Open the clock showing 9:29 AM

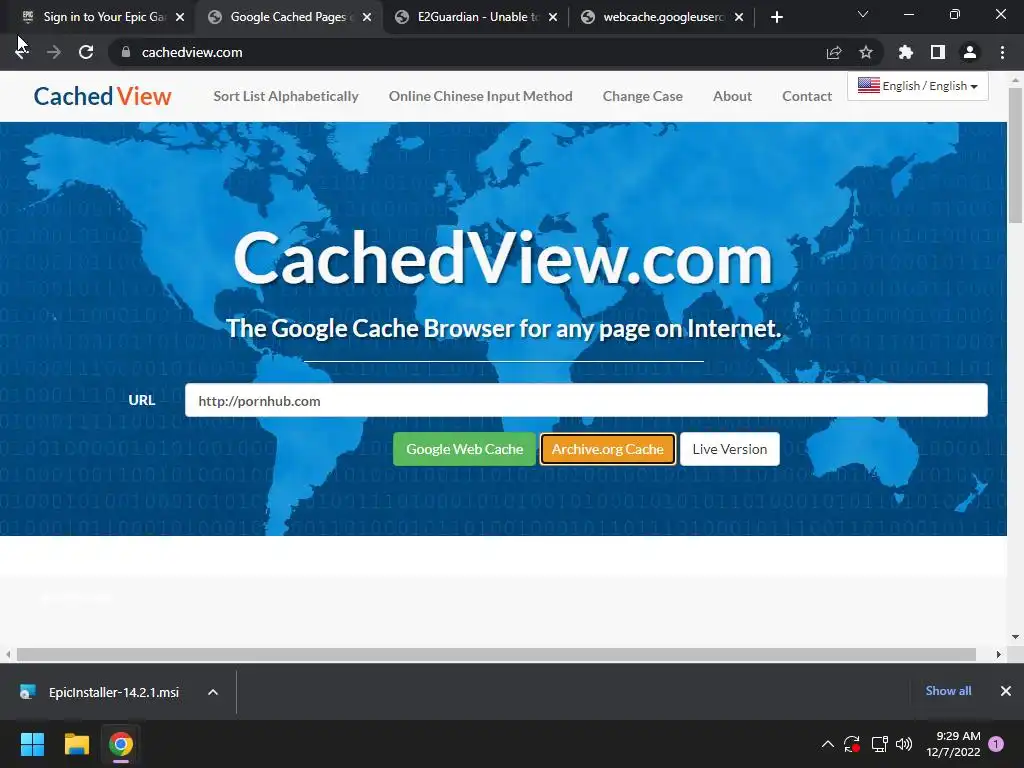pos(953,744)
